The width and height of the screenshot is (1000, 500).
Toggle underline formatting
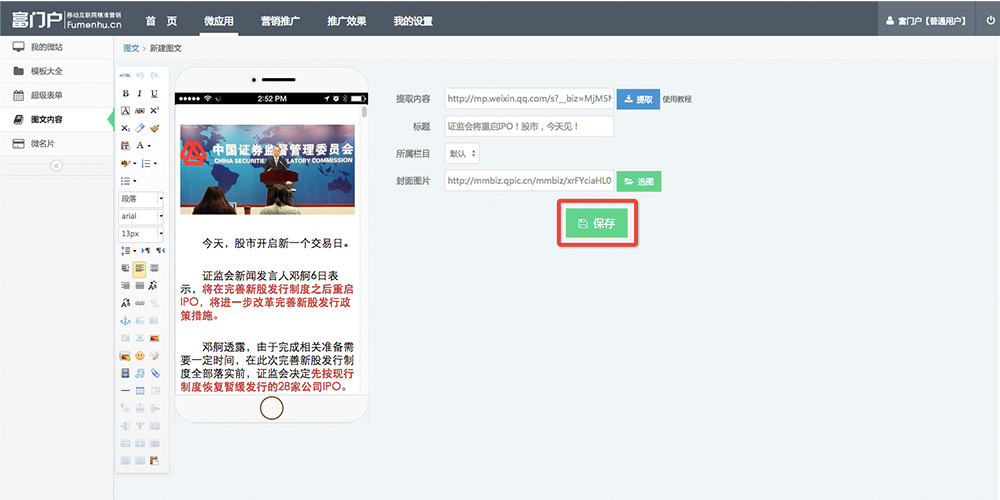(x=154, y=93)
